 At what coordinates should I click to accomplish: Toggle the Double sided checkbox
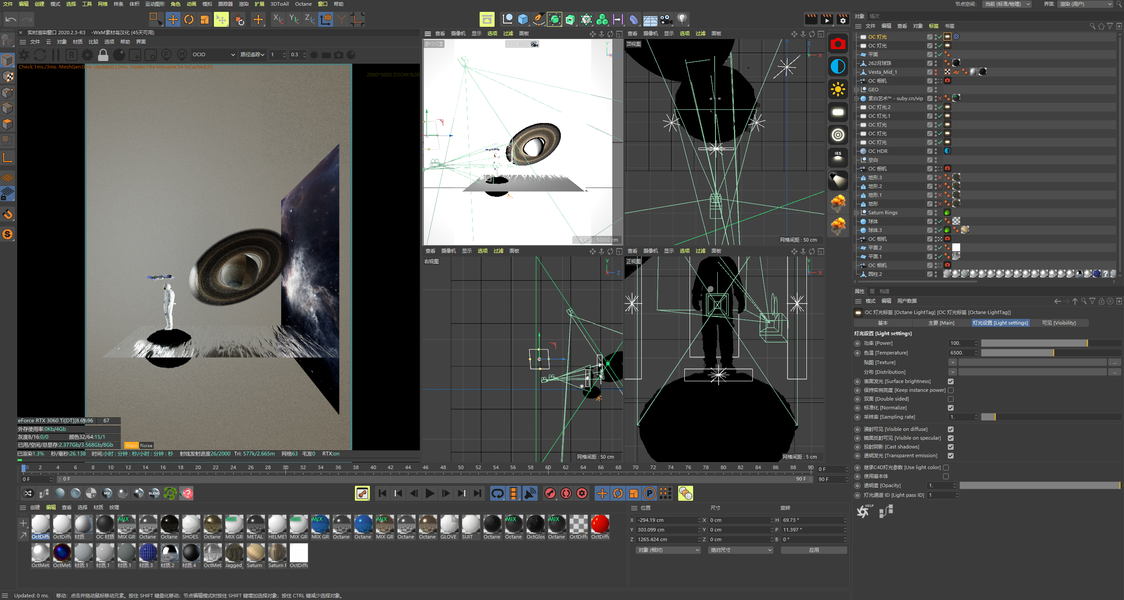[x=950, y=399]
